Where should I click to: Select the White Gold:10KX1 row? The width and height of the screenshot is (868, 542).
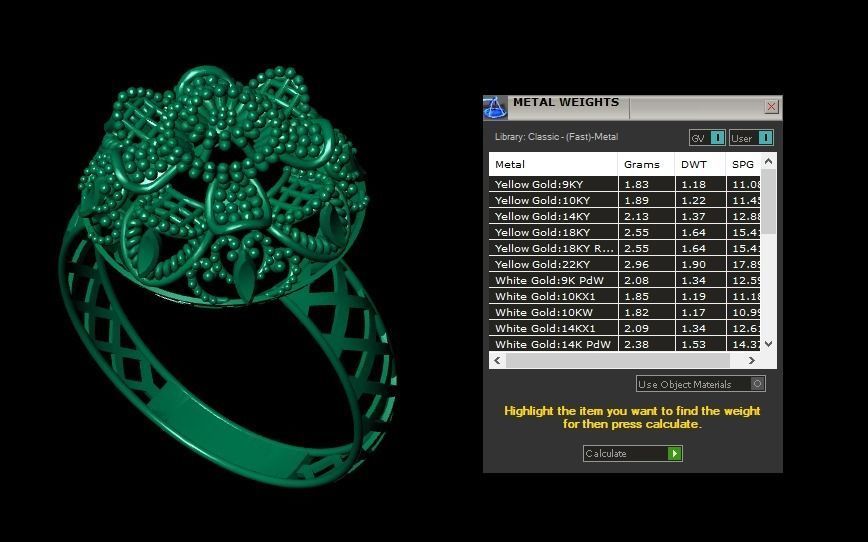625,297
